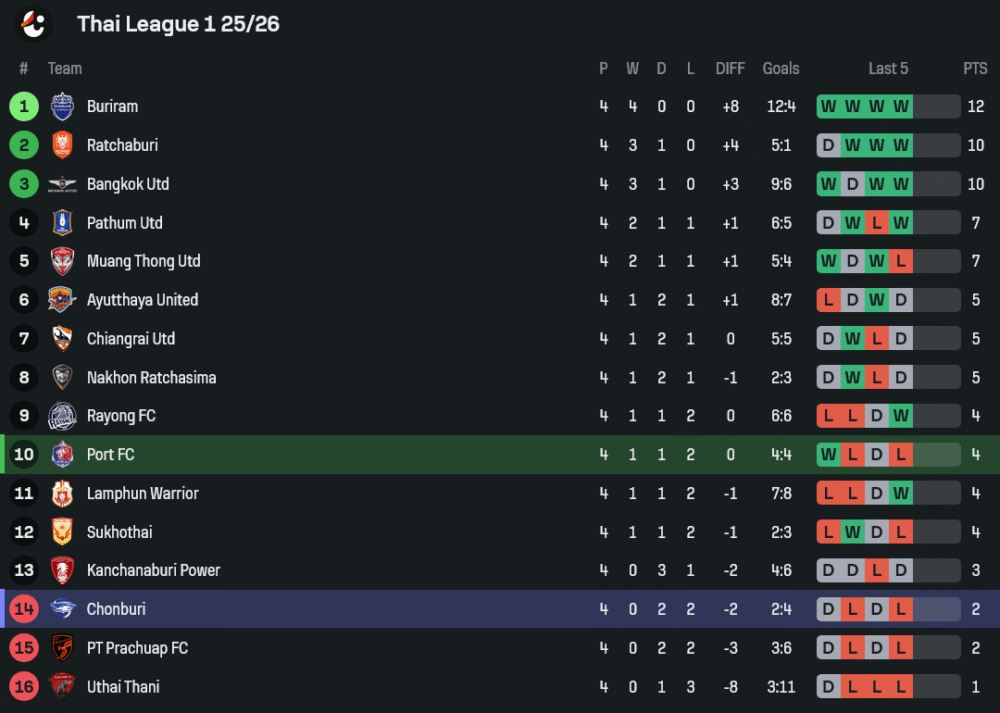The height and width of the screenshot is (713, 1000).
Task: Open the Nakhon Ratchasima team link
Action: coord(151,378)
